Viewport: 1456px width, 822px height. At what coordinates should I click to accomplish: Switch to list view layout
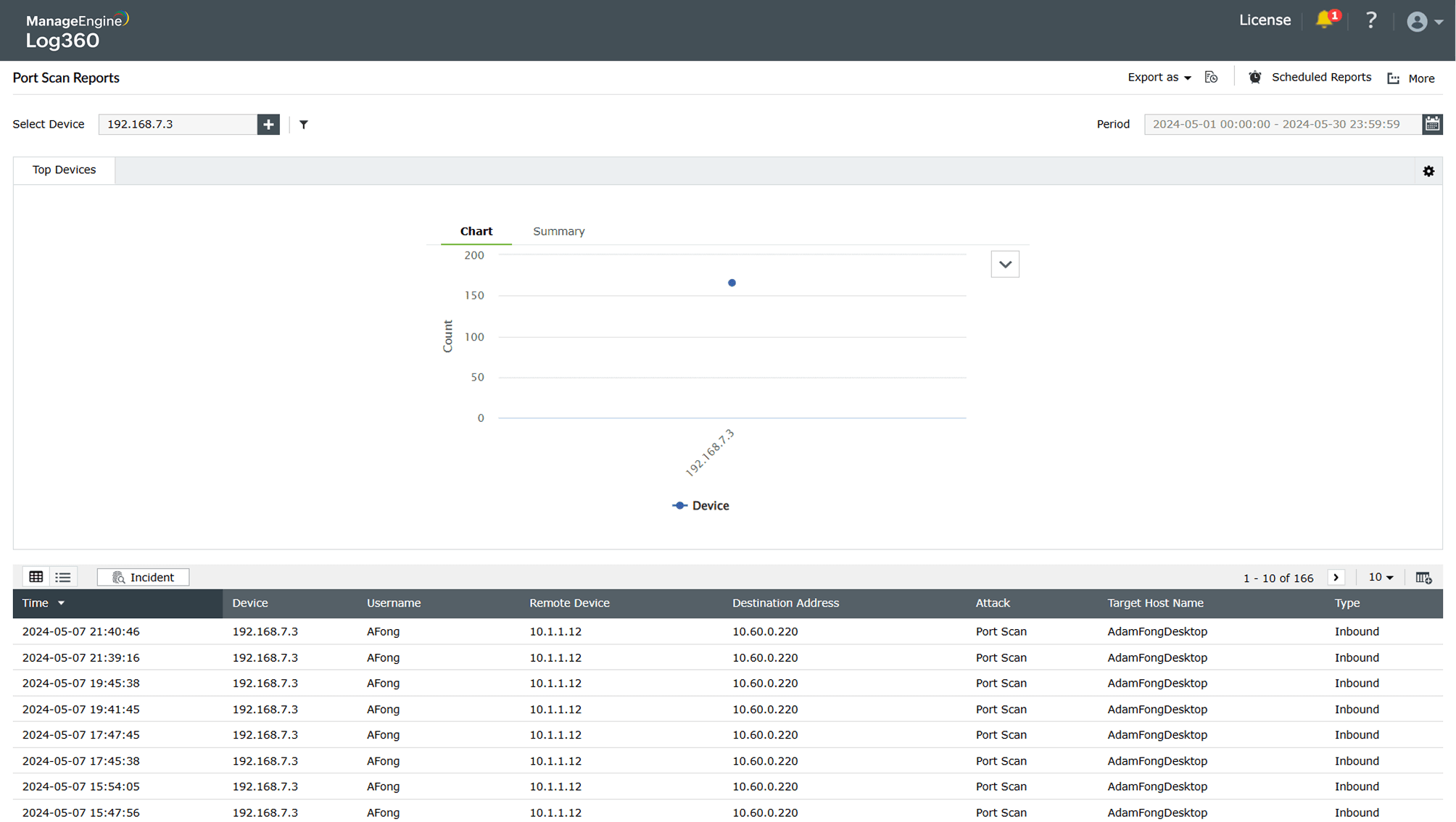pos(63,577)
